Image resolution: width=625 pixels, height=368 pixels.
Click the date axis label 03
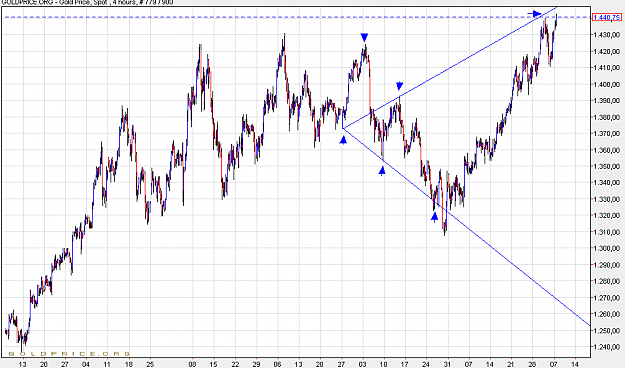pos(362,364)
